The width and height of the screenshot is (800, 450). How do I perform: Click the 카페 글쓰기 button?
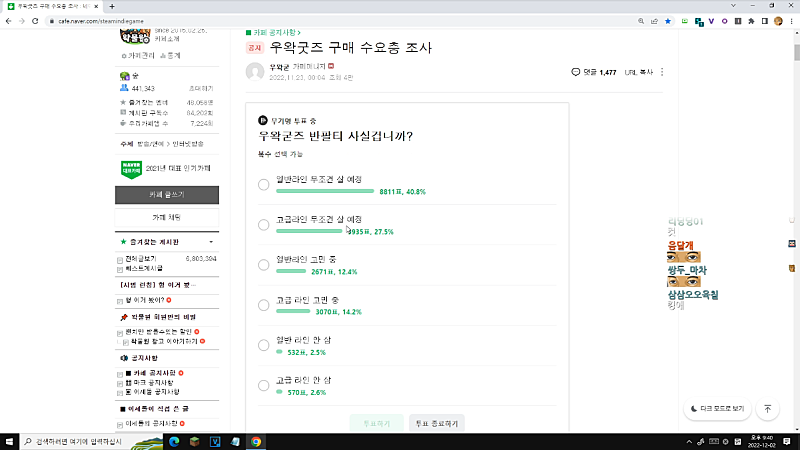pyautogui.click(x=167, y=195)
